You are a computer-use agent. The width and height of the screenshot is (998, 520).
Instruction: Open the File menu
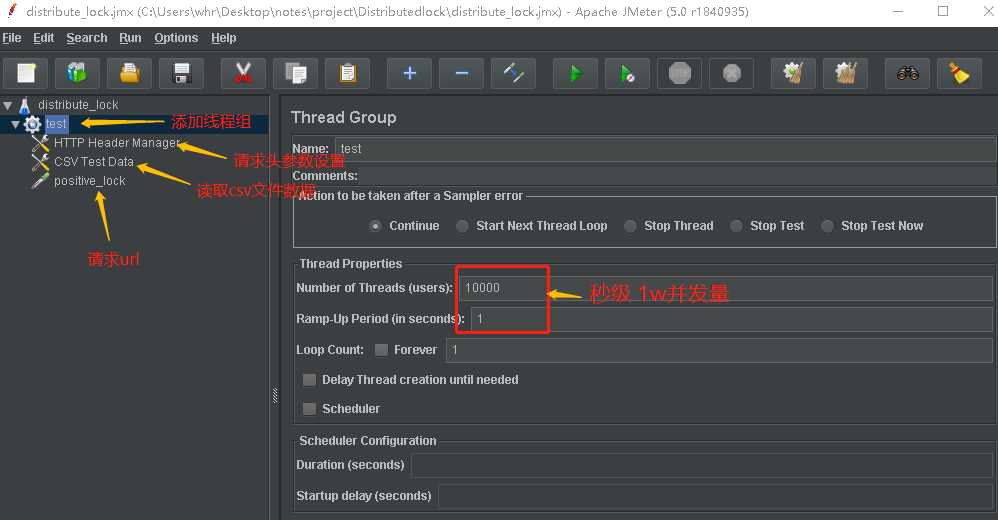click(11, 38)
